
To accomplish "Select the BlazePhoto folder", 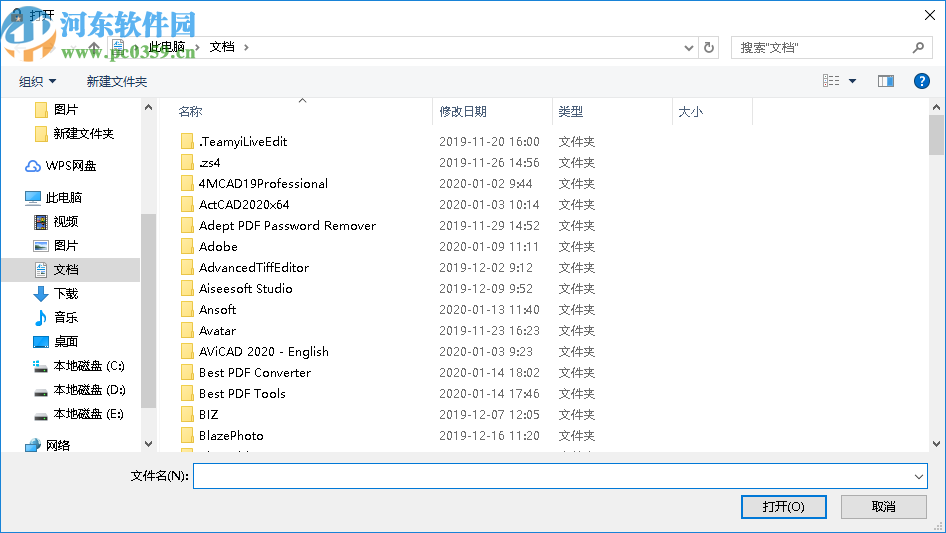I will click(231, 436).
